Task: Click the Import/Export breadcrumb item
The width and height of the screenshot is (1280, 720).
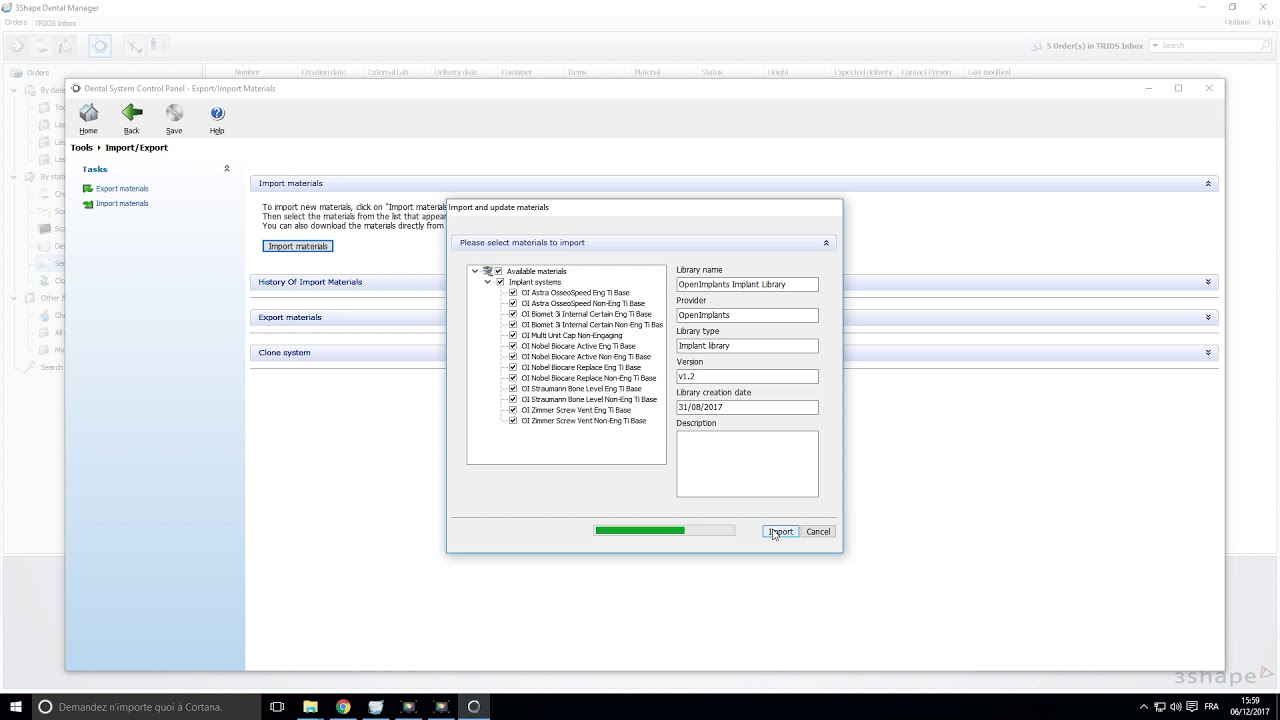Action: 136,148
